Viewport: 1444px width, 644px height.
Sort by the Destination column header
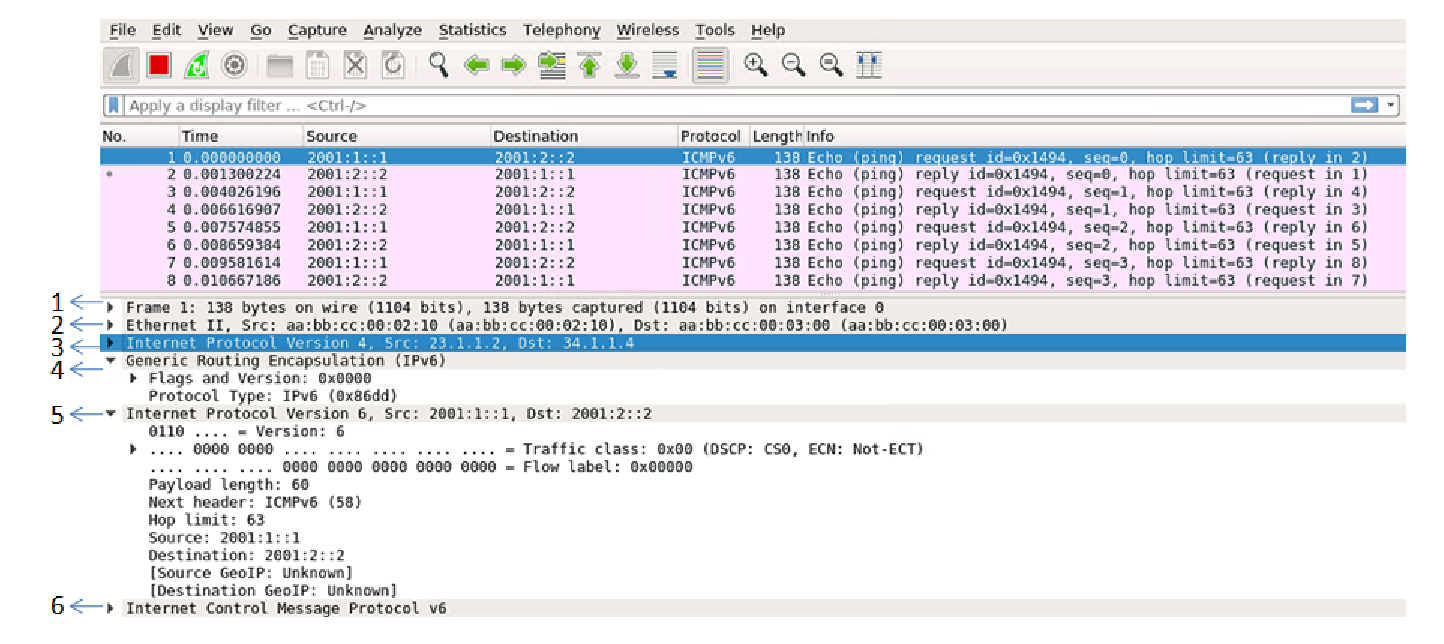583,136
